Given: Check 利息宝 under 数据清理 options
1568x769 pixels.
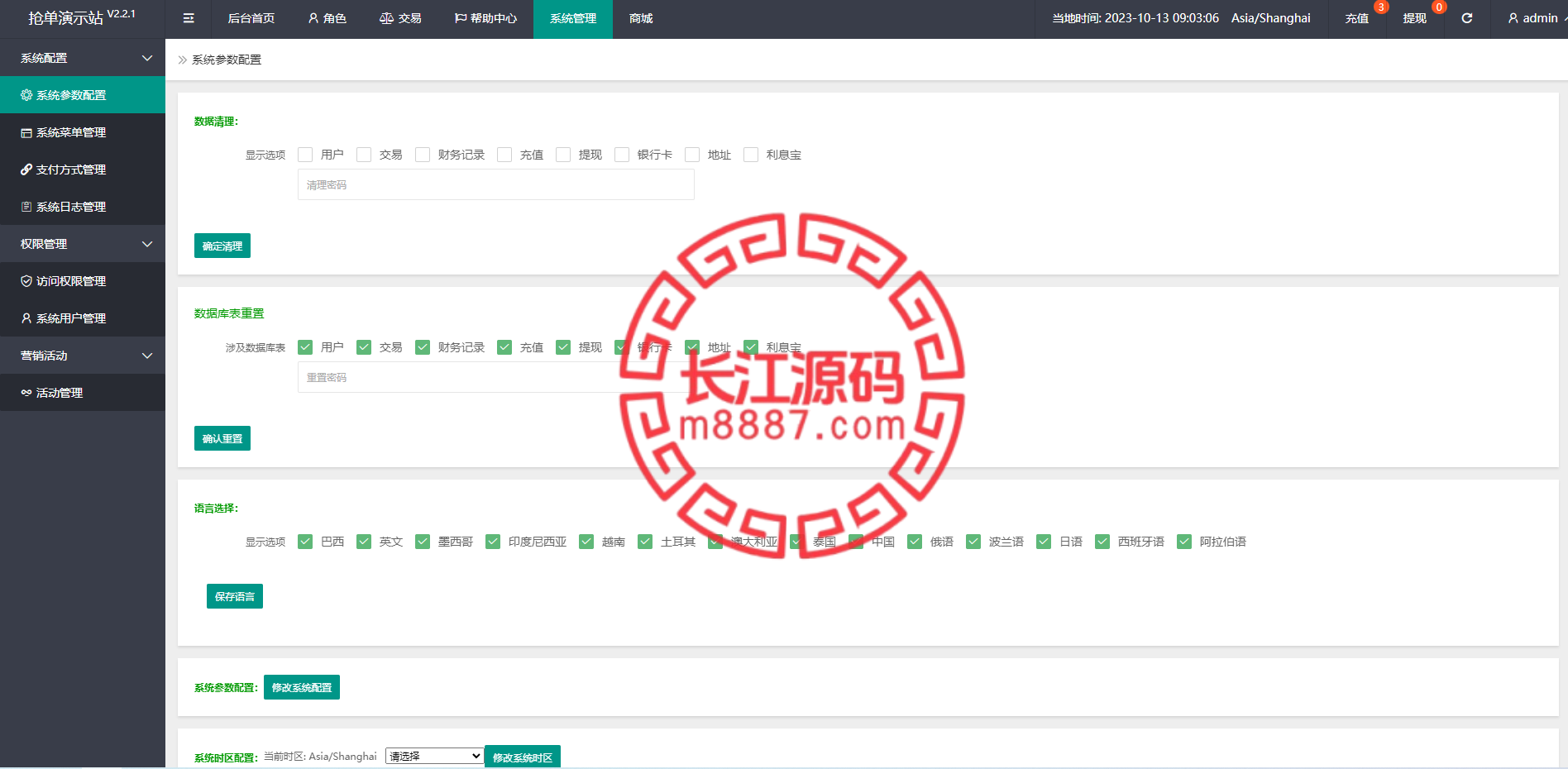Looking at the screenshot, I should 751,155.
